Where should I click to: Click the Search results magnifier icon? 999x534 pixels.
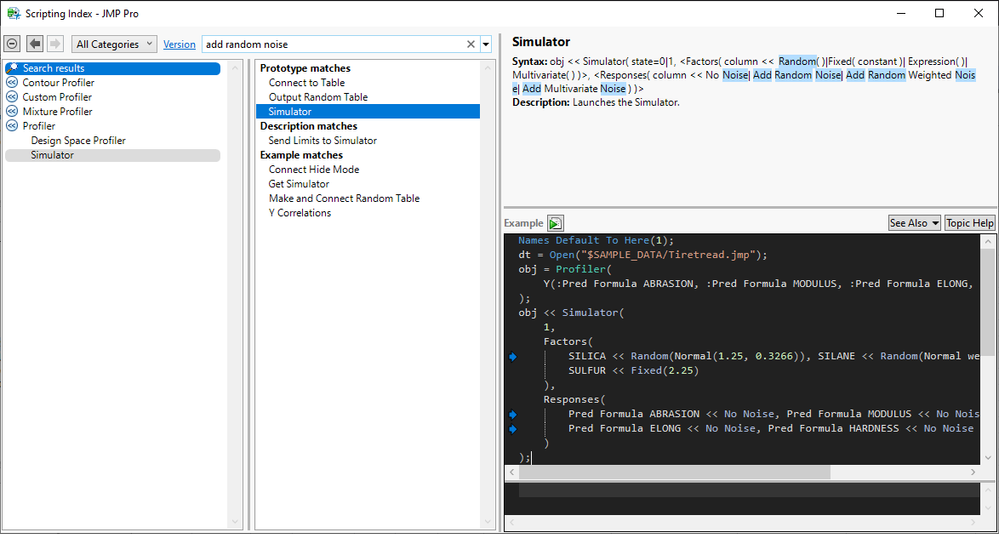pyautogui.click(x=13, y=69)
